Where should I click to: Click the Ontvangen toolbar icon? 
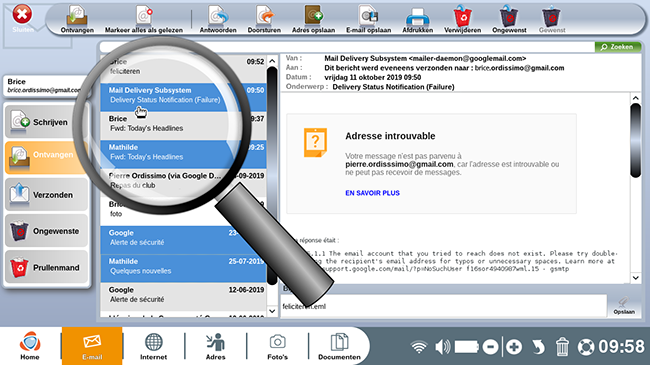(77, 19)
